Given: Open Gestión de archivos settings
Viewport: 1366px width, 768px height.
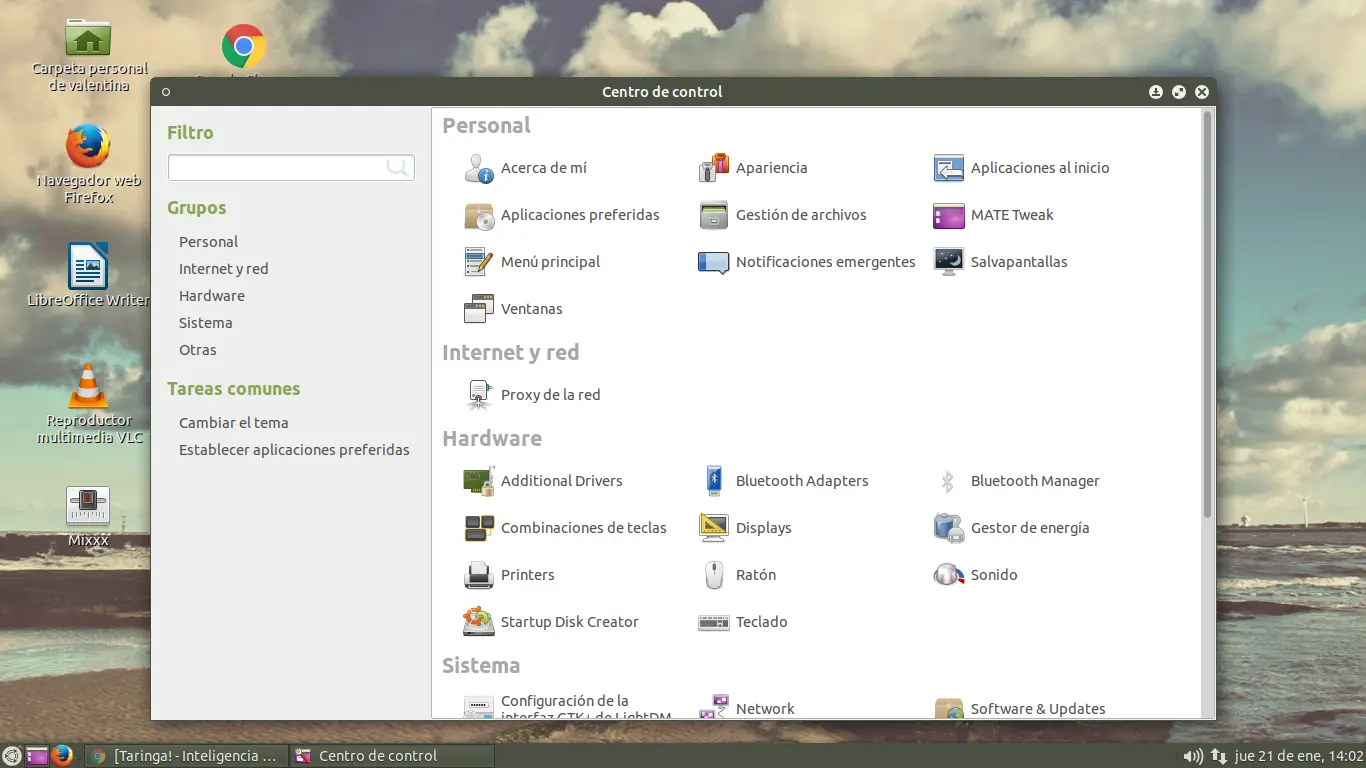Looking at the screenshot, I should click(x=783, y=215).
